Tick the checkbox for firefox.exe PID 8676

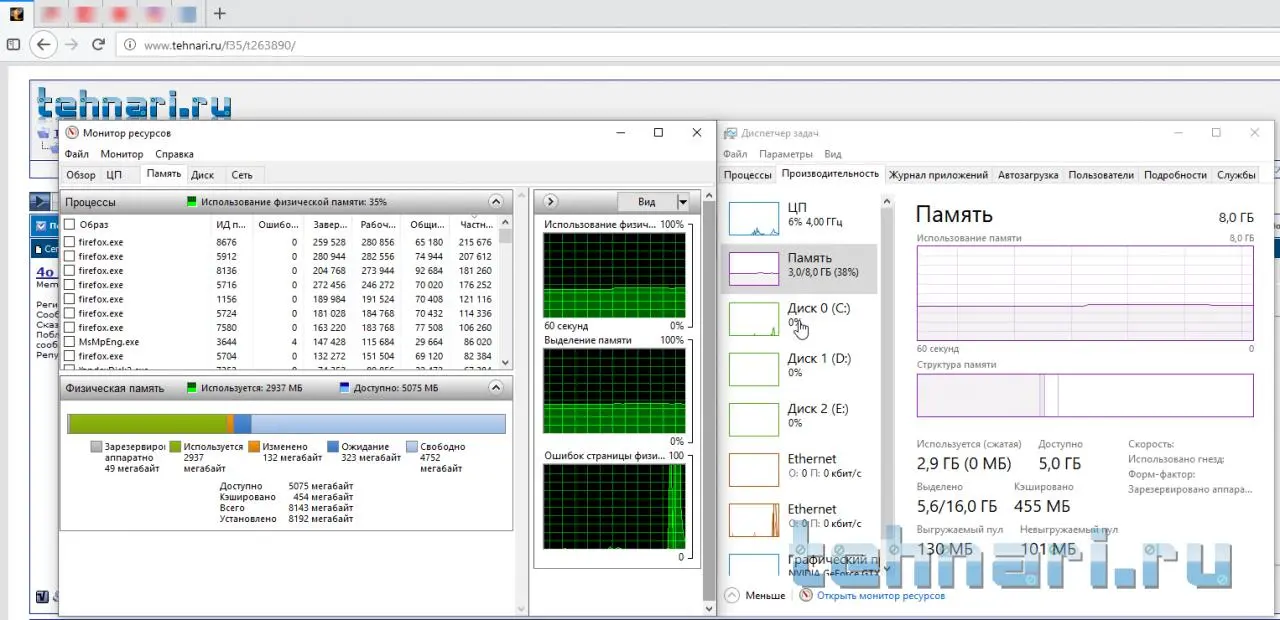69,242
